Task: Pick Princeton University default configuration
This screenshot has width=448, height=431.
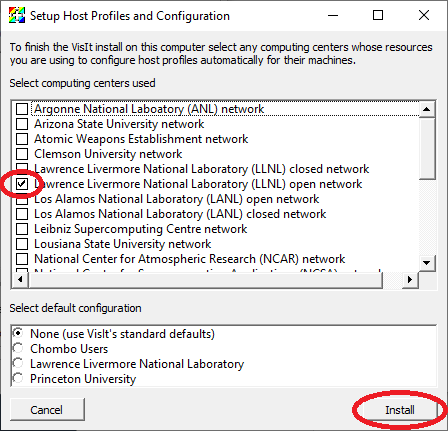Action: pyautogui.click(x=18, y=378)
